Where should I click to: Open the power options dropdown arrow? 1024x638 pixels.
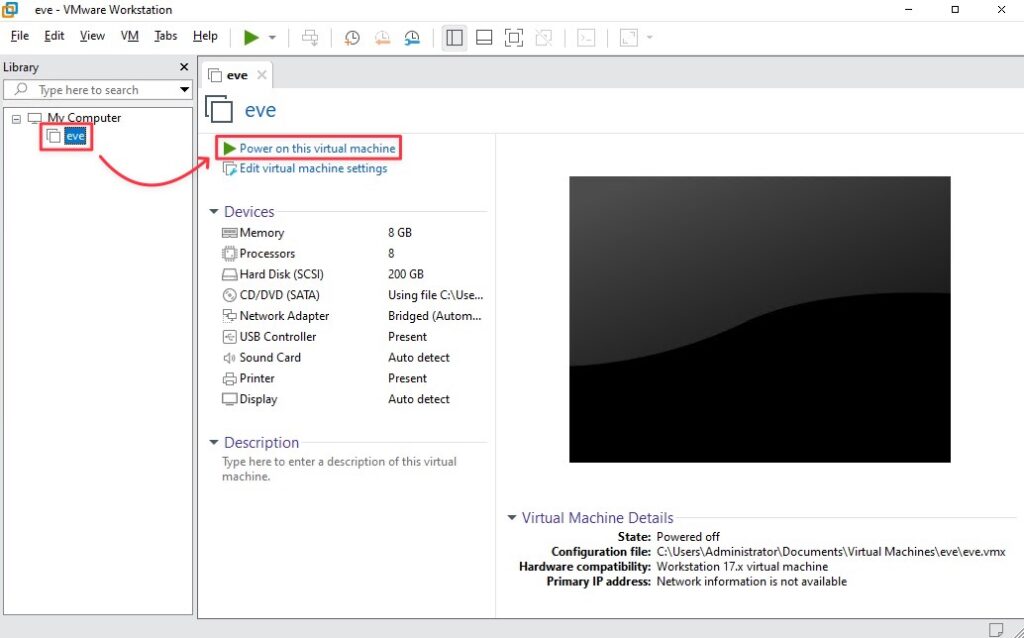272,38
